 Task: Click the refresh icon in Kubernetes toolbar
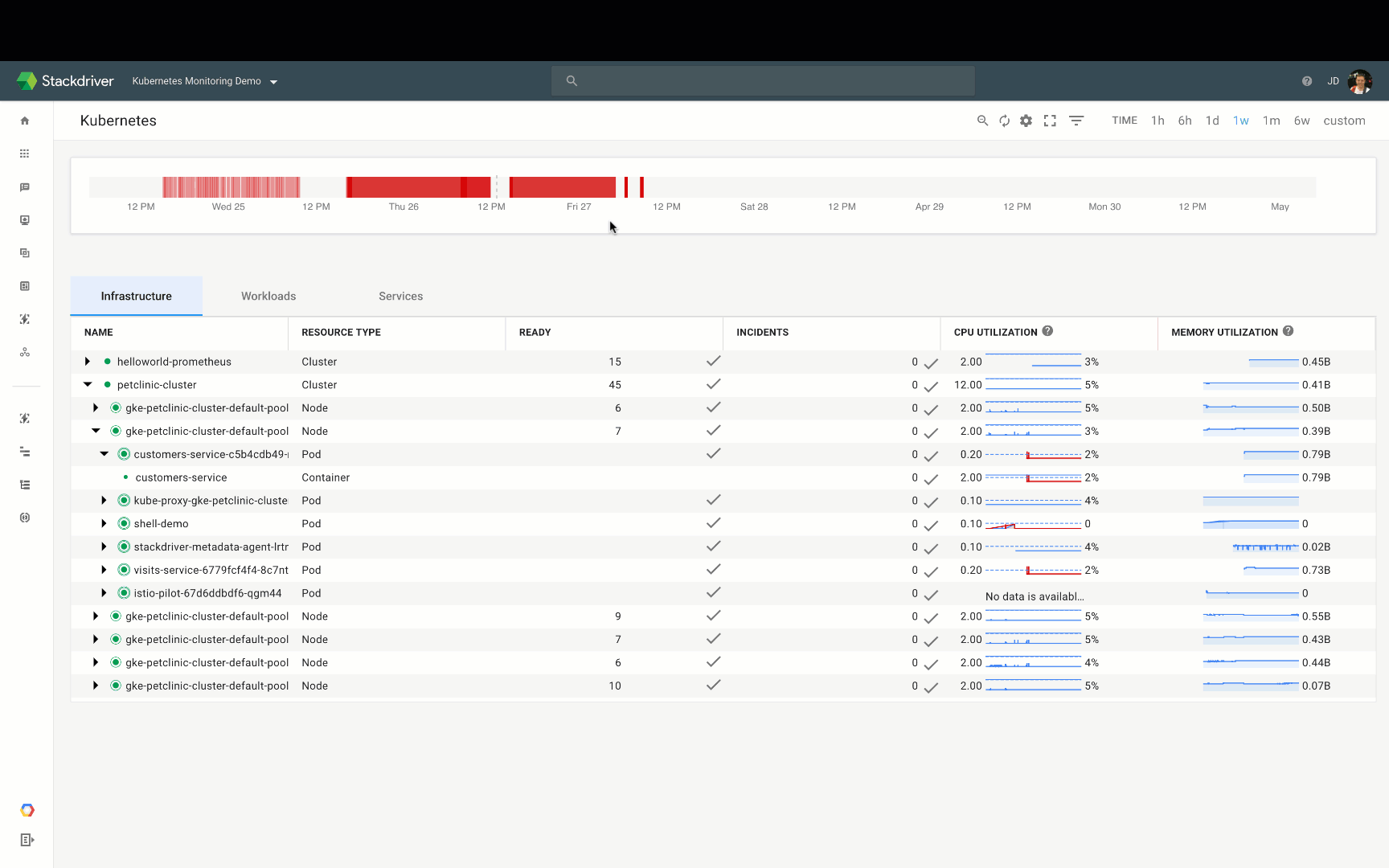(x=1004, y=121)
